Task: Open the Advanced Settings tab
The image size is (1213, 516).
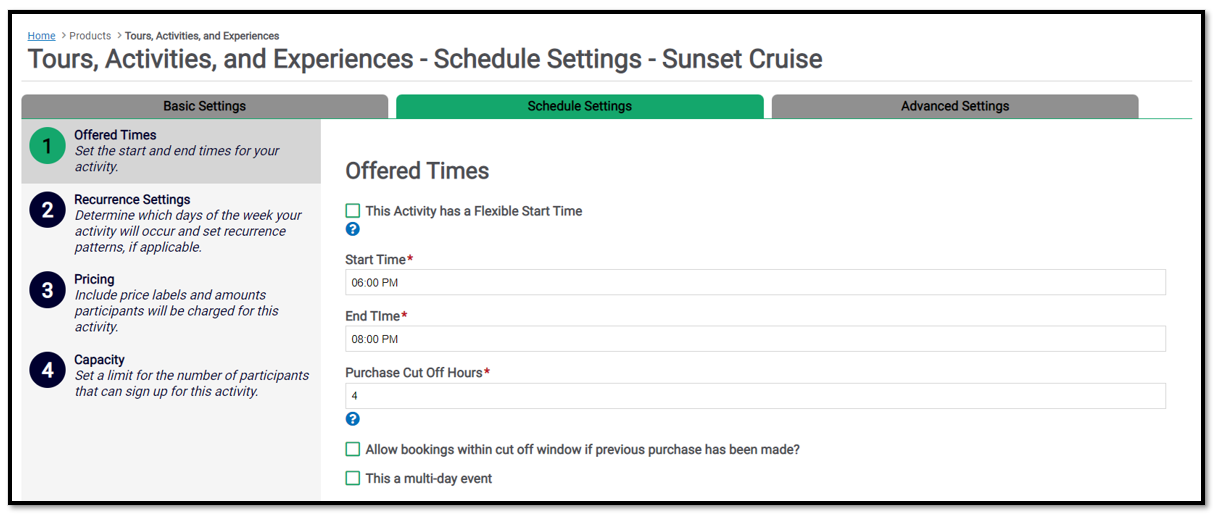Action: pyautogui.click(x=955, y=106)
